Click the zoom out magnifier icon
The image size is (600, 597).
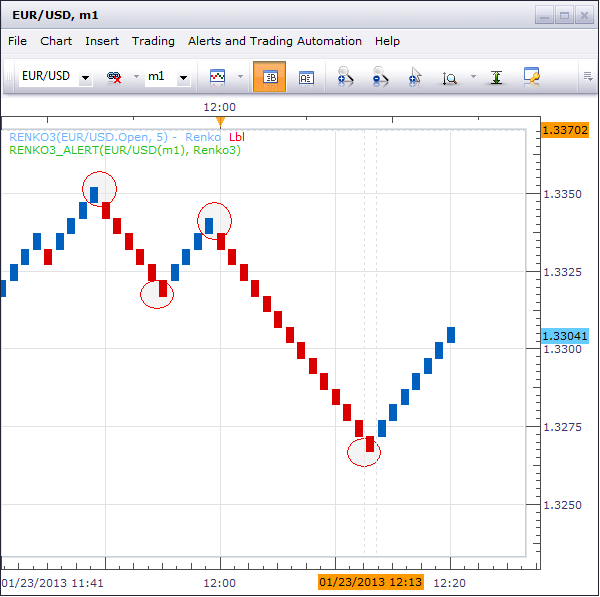(x=380, y=75)
